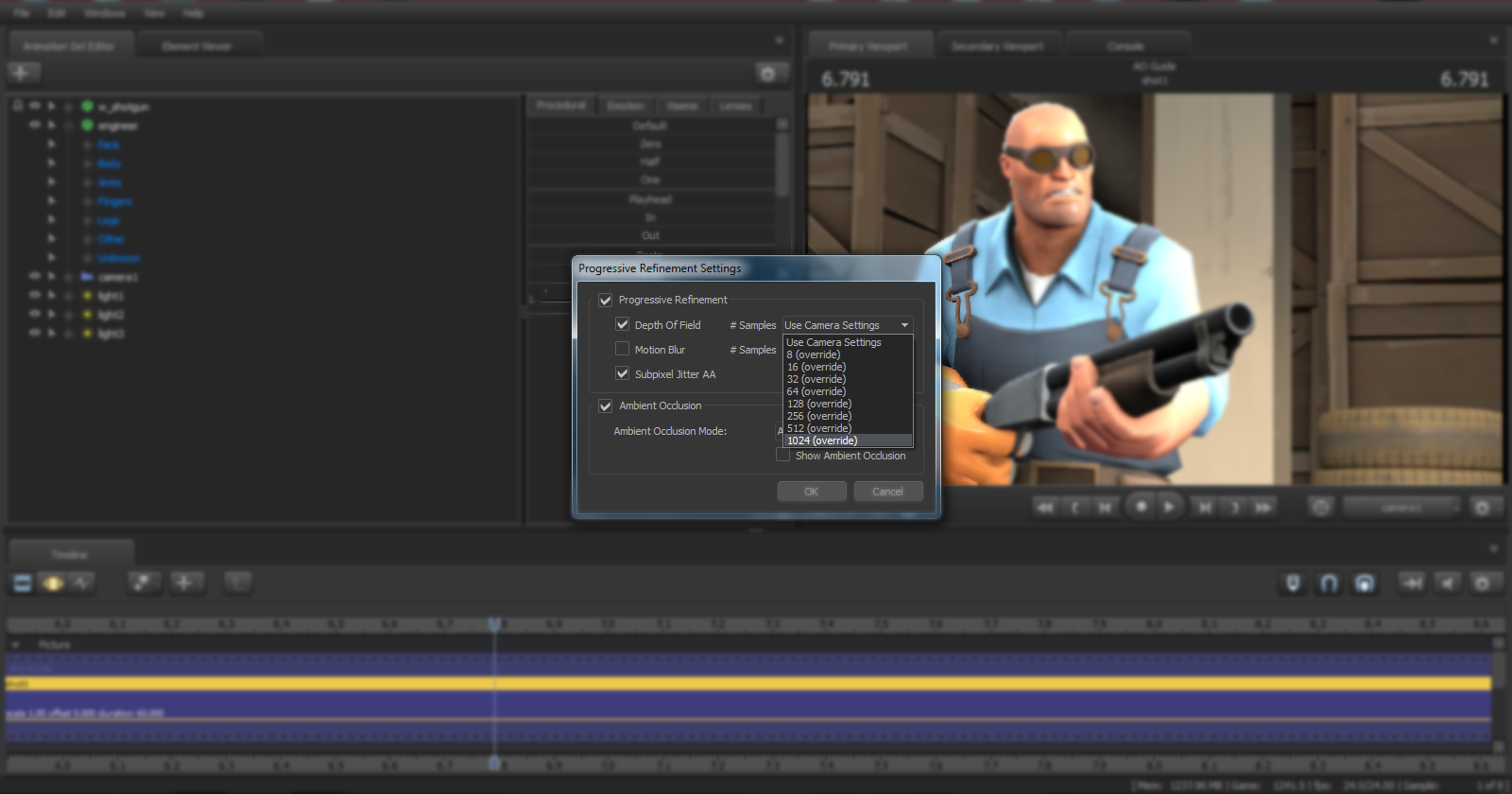Viewport: 1512px width, 794px height.
Task: Click the plus button in Animation Set Editor
Action: pyautogui.click(x=23, y=73)
